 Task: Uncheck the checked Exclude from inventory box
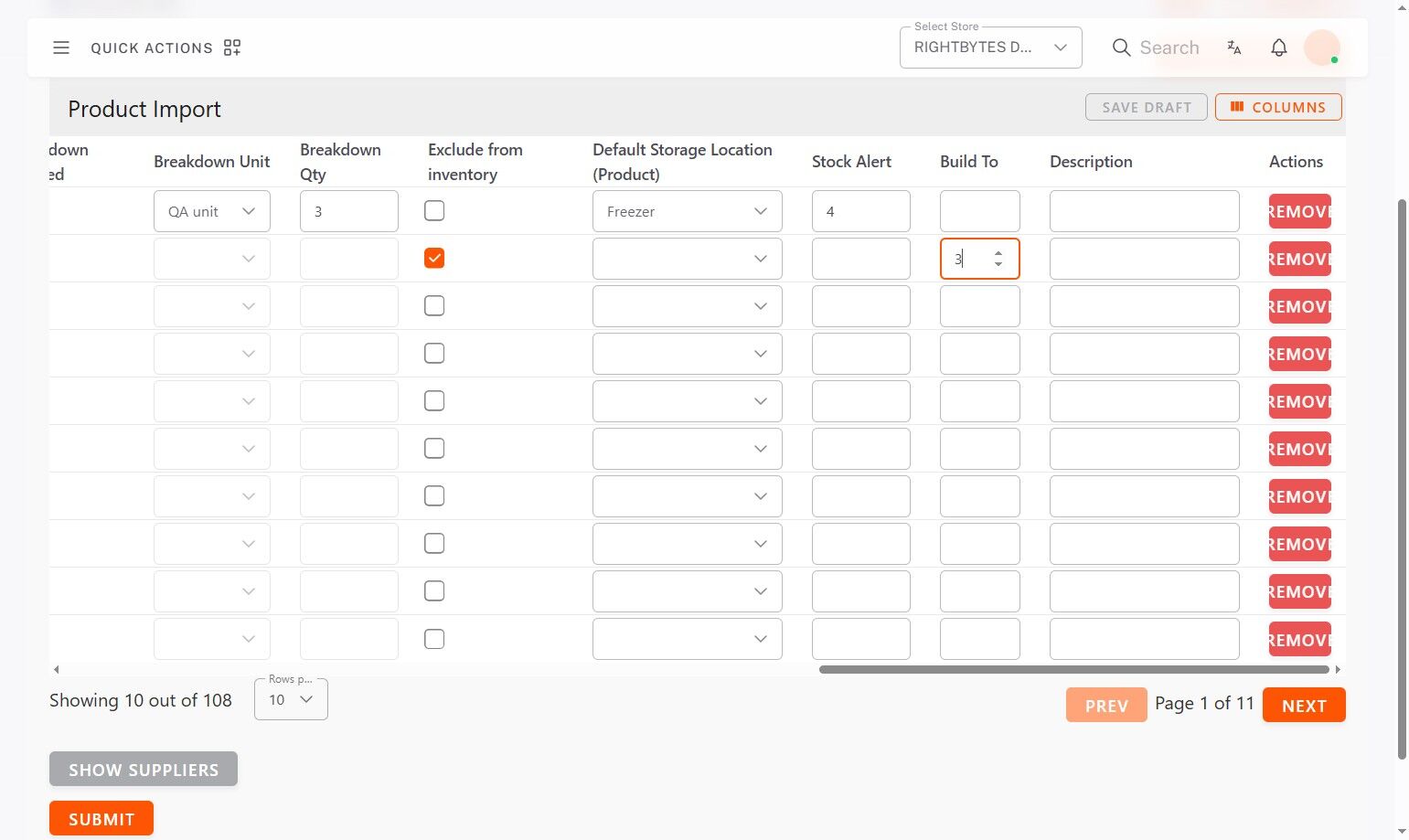434,259
